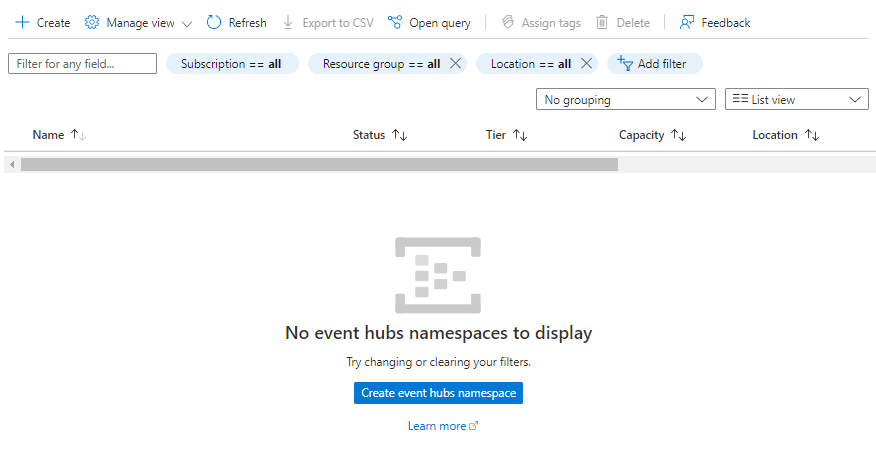Viewport: 876px width, 449px height.
Task: Click Create event hubs namespace button
Action: click(x=438, y=393)
